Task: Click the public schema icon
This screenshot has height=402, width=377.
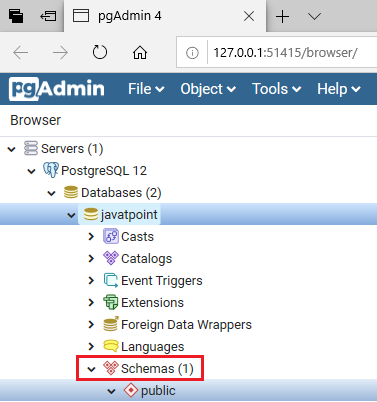Action: click(x=131, y=390)
